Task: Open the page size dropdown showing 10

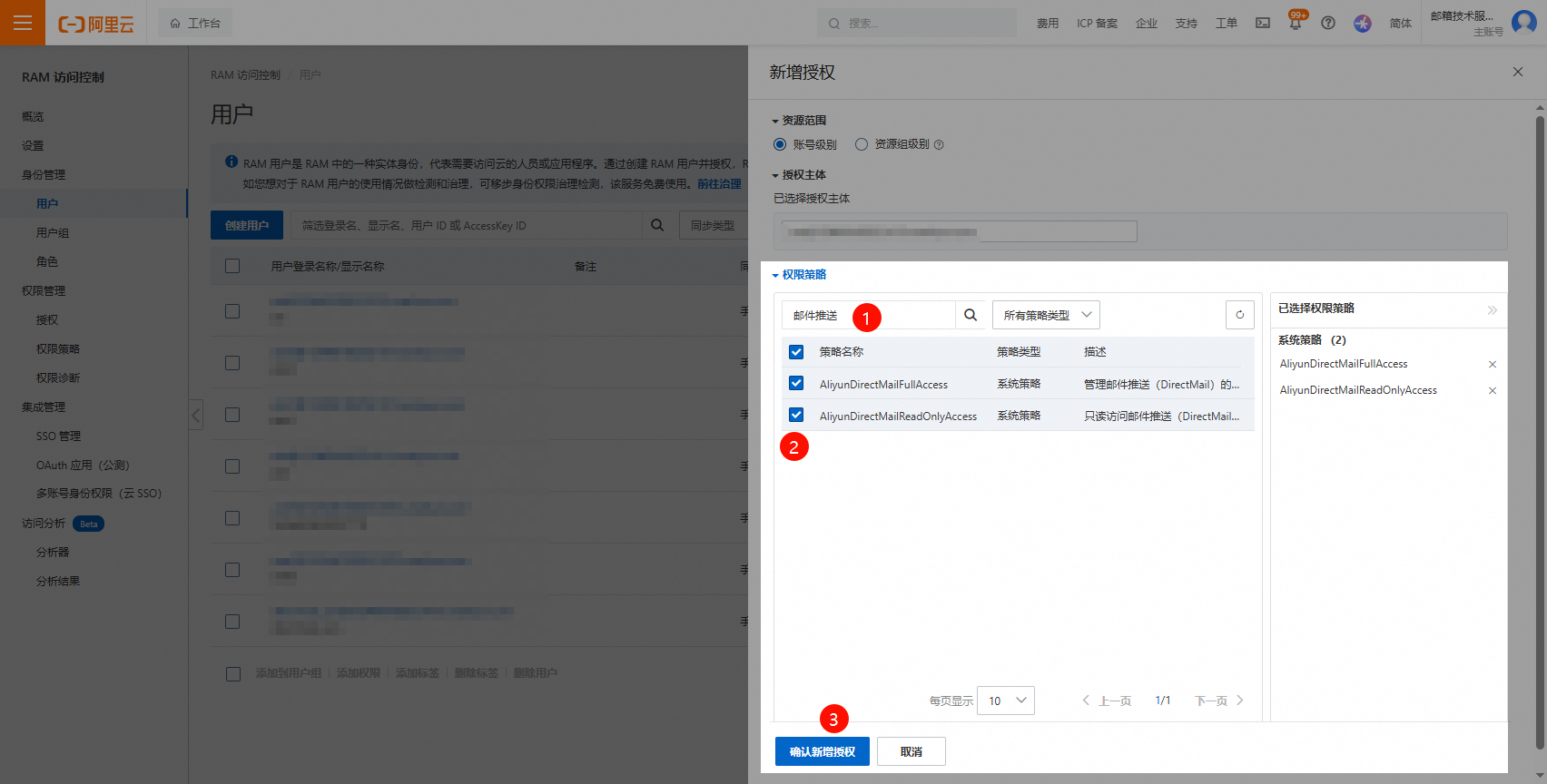Action: (1006, 701)
